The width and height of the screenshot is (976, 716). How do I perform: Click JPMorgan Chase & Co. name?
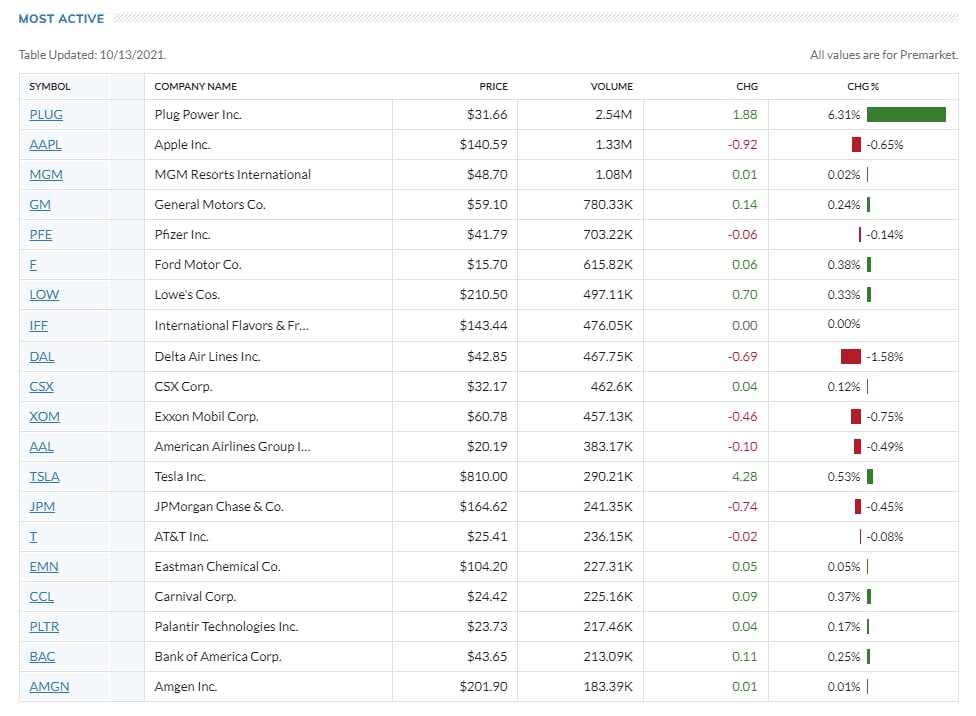click(219, 507)
